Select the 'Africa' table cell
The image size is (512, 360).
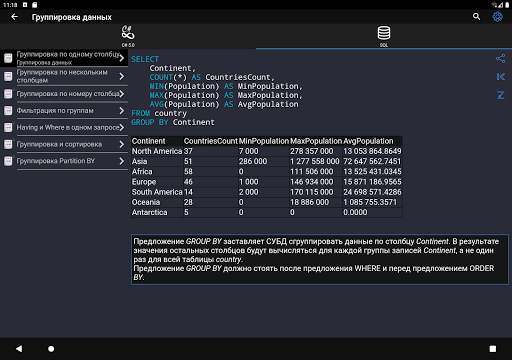click(x=142, y=172)
